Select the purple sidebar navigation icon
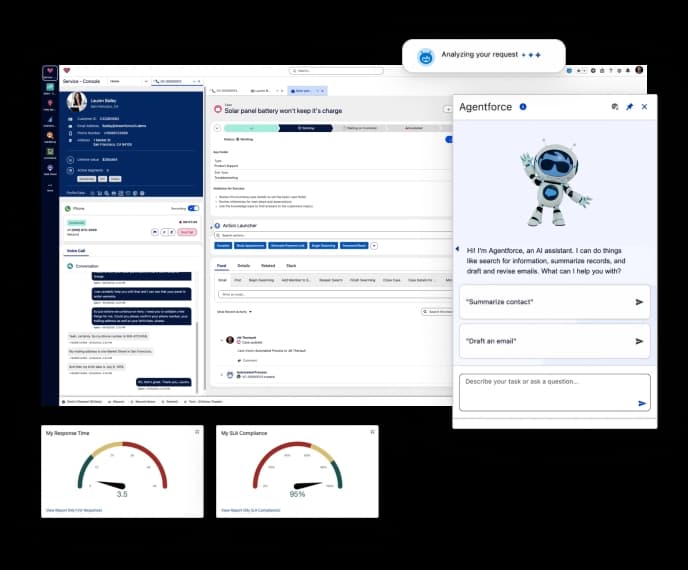This screenshot has width=688, height=570. tap(50, 168)
